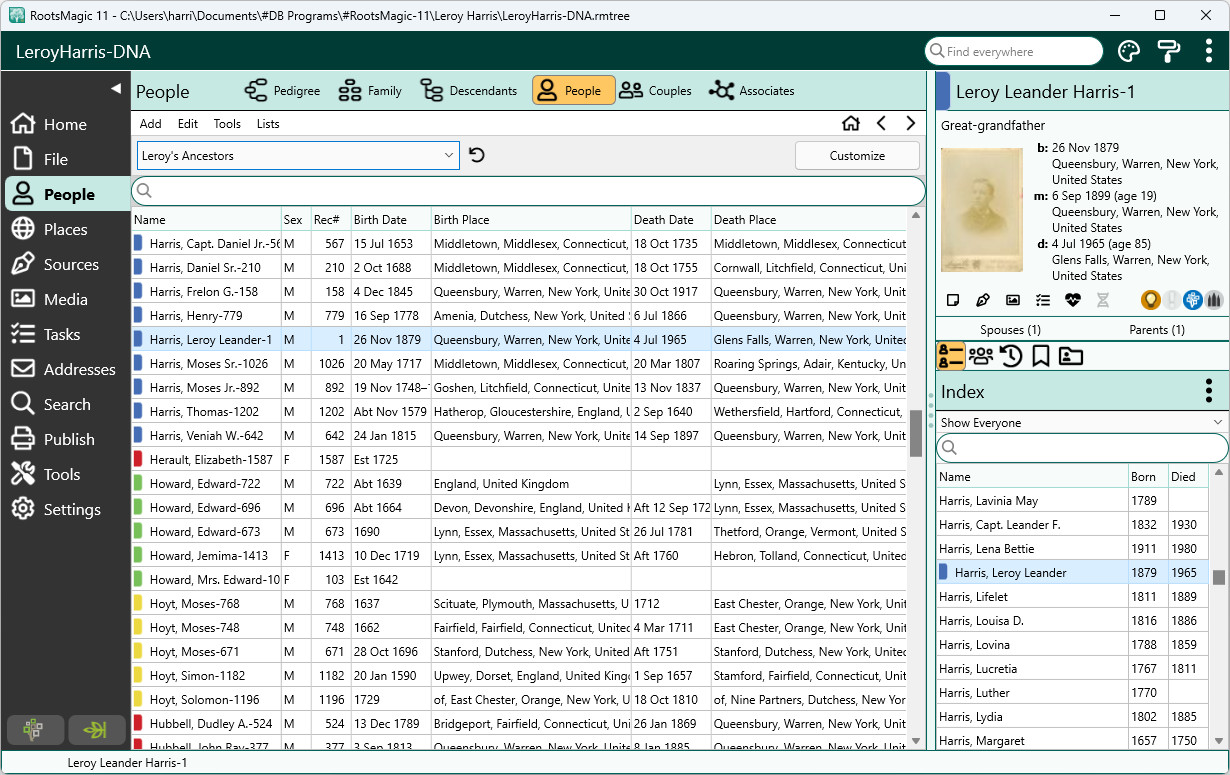The height and width of the screenshot is (775, 1230).
Task: Click the FamilySearch tree button in sidebar bottom
Action: click(36, 730)
